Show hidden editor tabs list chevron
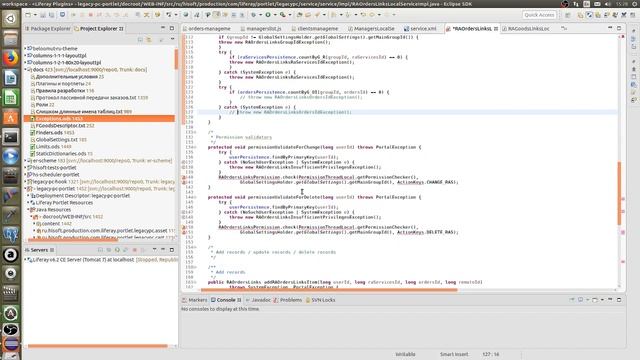This screenshot has height=360, width=640. pos(564,28)
